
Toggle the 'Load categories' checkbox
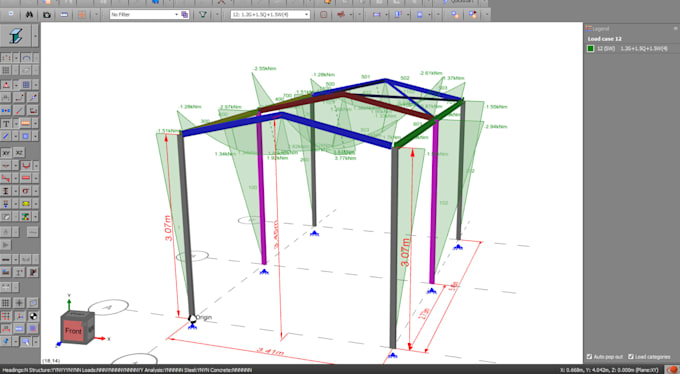coord(631,357)
